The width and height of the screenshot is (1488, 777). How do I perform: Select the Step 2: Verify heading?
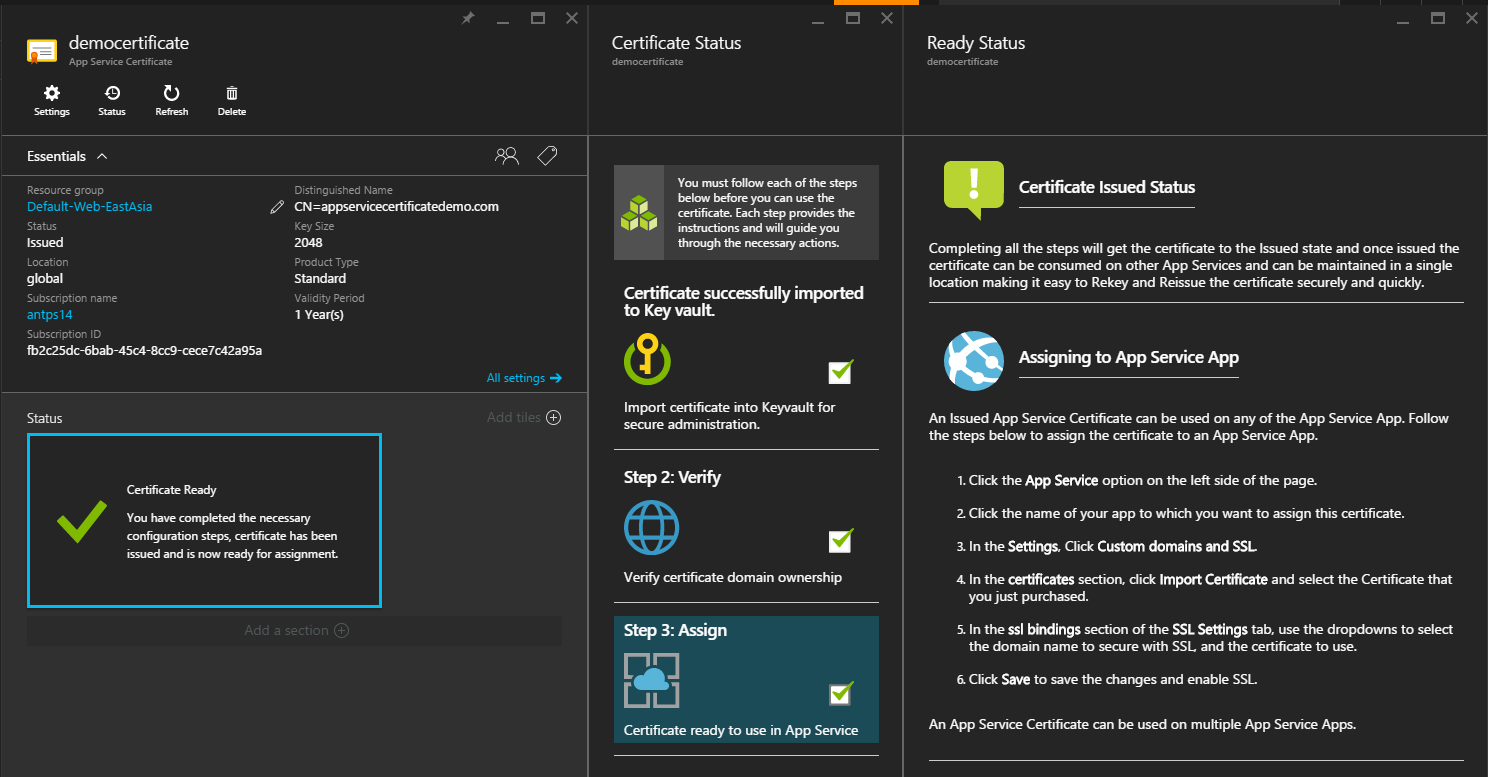click(672, 477)
